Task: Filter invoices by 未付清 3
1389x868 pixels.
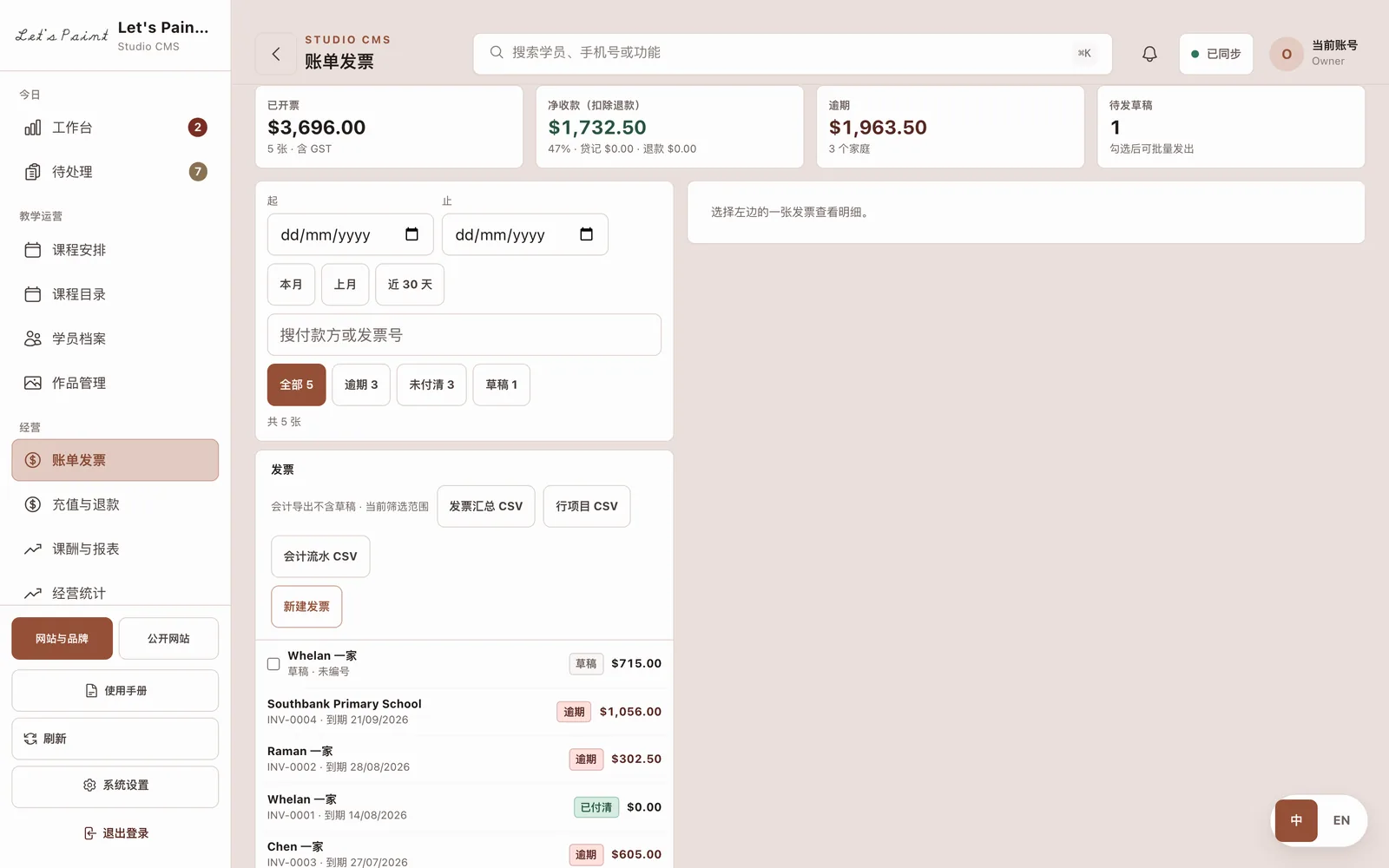Action: click(431, 385)
